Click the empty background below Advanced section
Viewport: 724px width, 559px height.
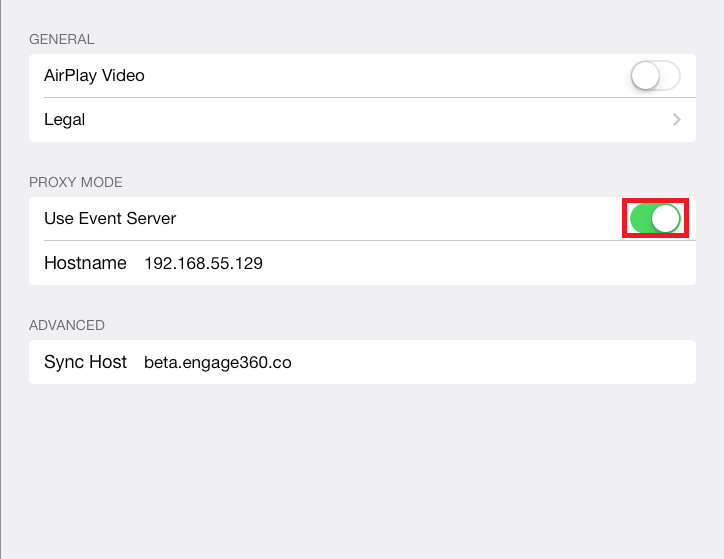(x=362, y=470)
